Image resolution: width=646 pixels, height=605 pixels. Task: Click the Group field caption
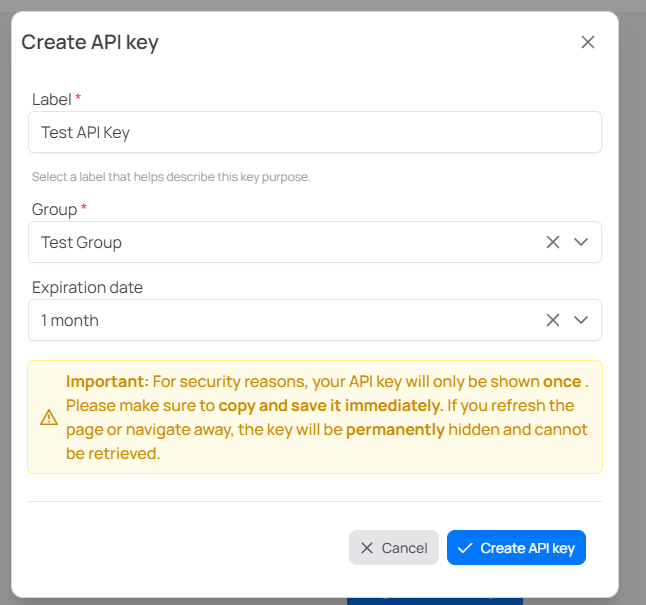pyautogui.click(x=55, y=209)
